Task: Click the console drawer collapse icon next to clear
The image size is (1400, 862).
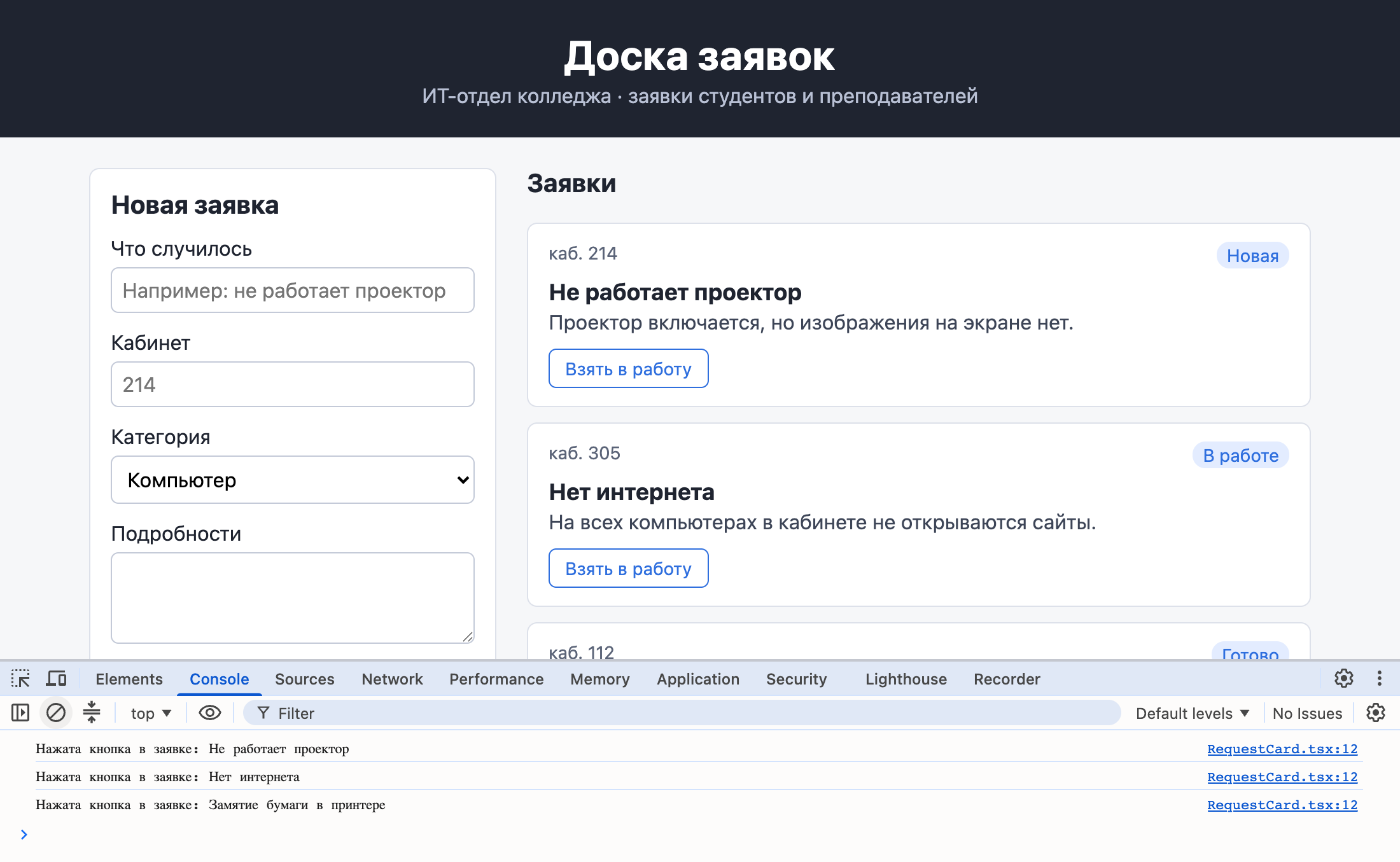Action: pyautogui.click(x=92, y=713)
